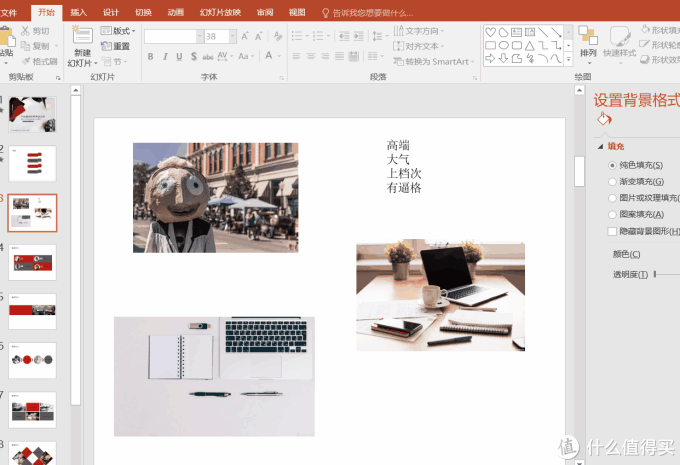Open the align text (对齐文本) dropdown
Screen dimensions: 680x465
pyautogui.click(x=419, y=46)
